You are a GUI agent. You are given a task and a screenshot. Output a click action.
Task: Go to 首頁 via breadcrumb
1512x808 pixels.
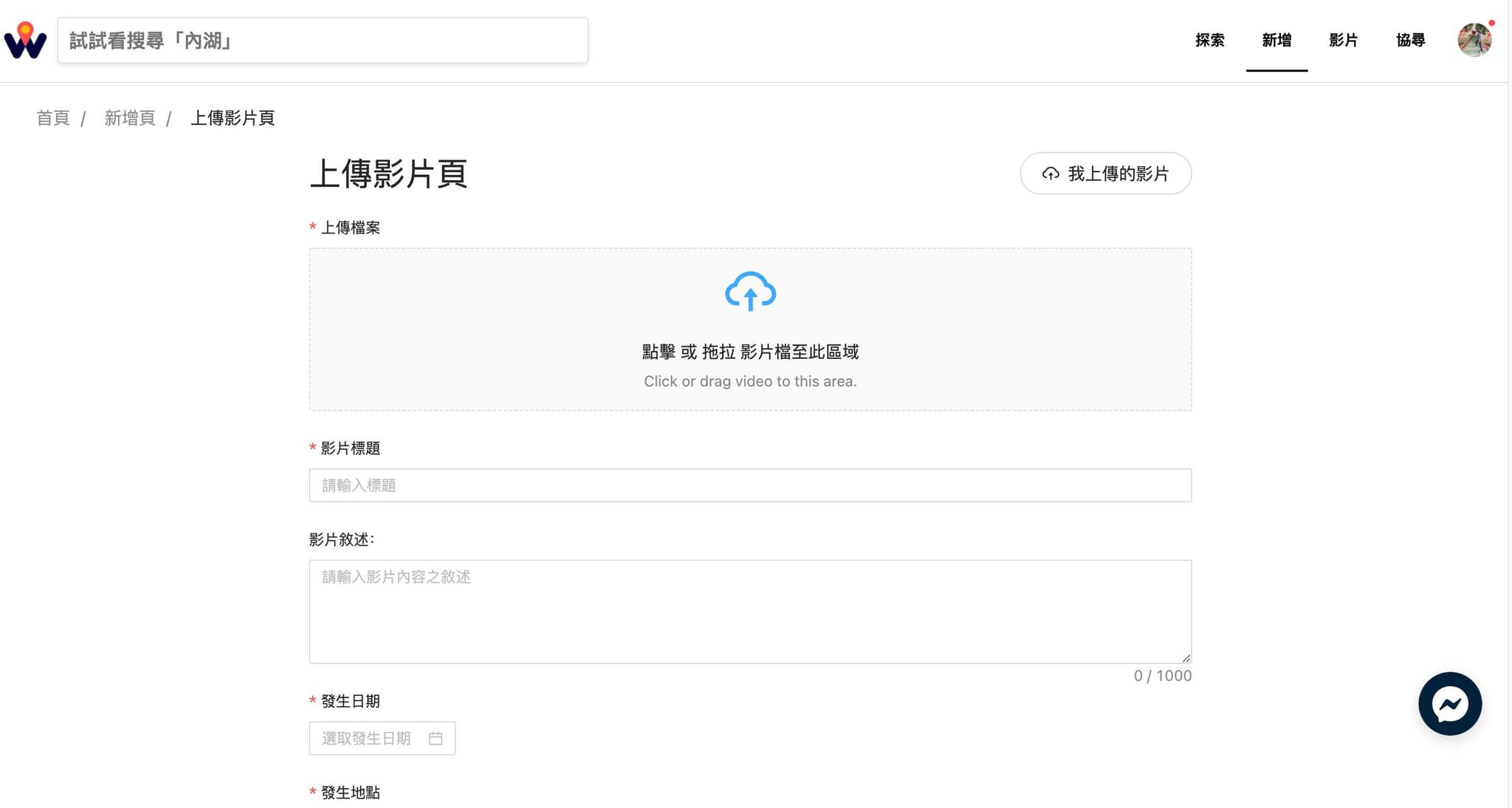coord(52,117)
